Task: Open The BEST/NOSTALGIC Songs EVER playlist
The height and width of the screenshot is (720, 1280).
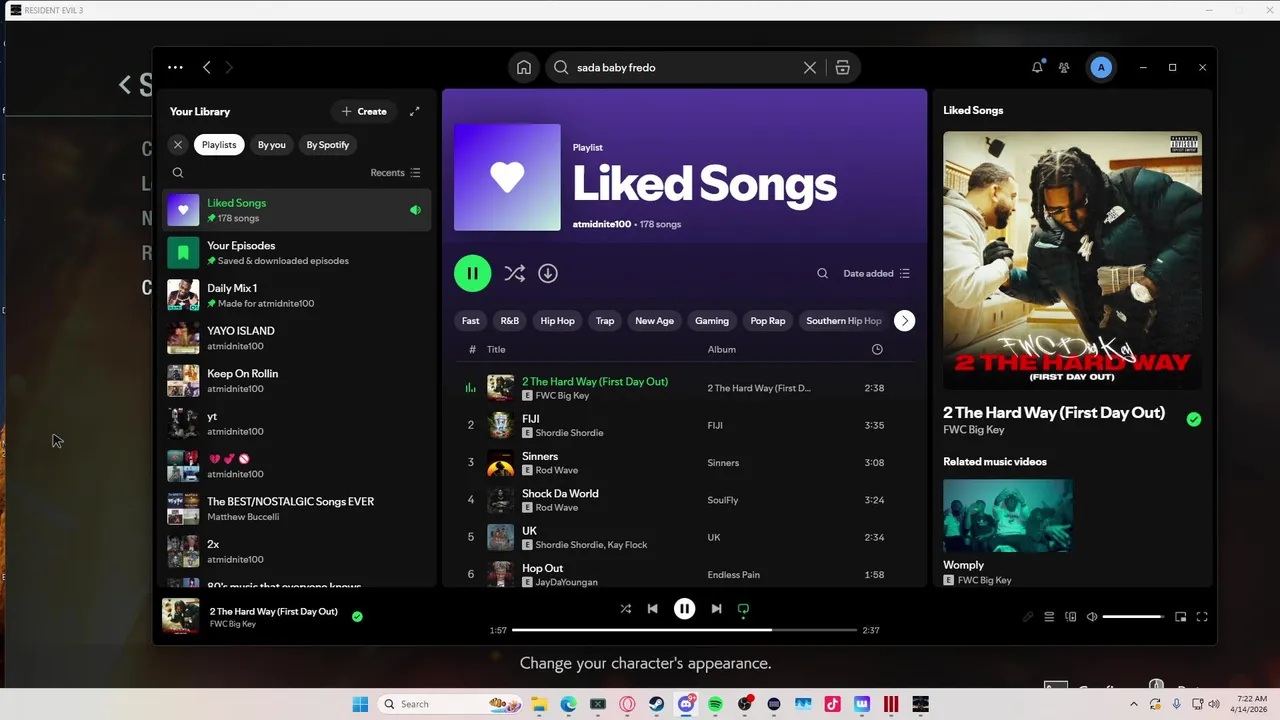Action: click(x=297, y=508)
